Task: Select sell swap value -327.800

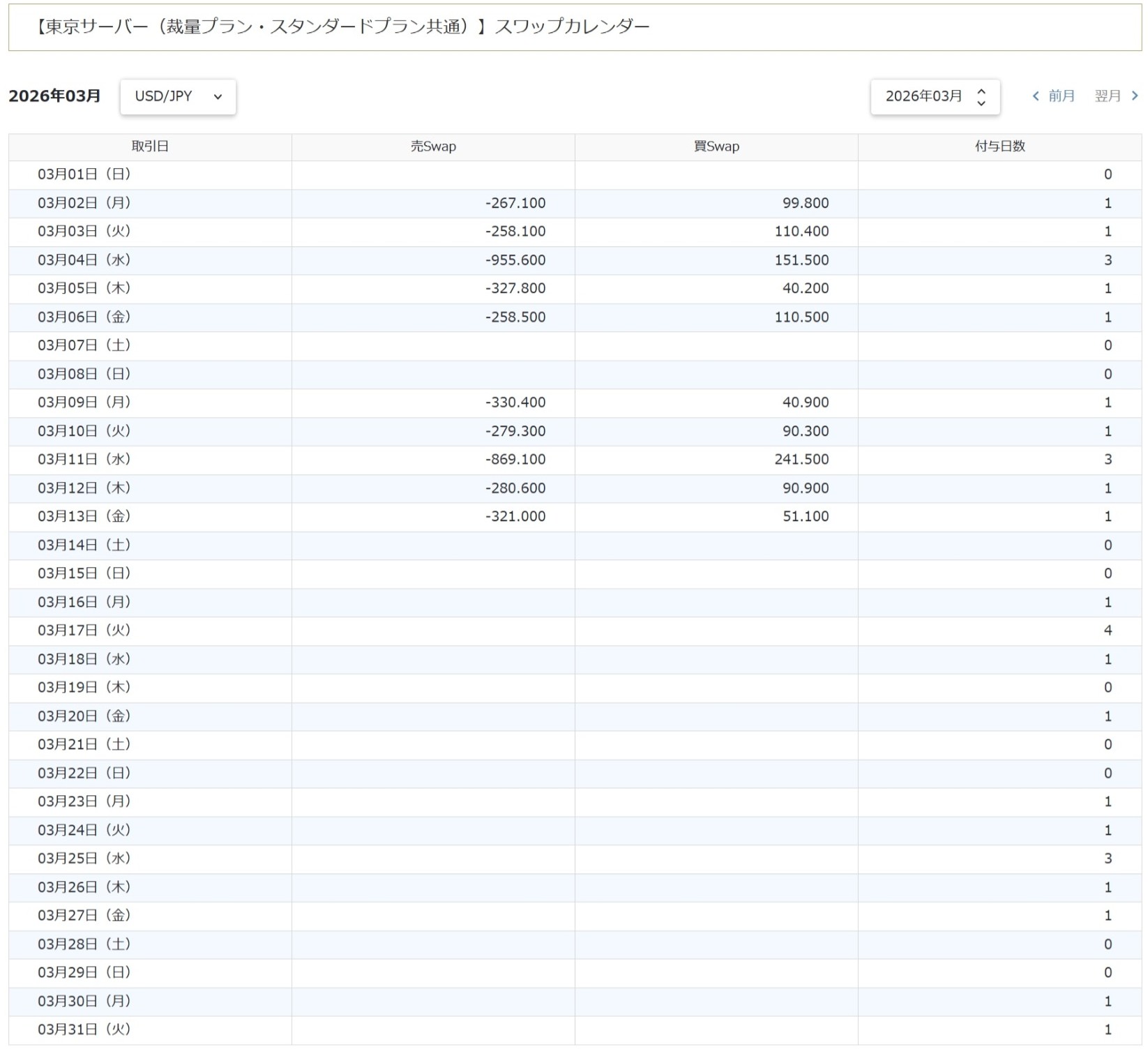Action: click(x=515, y=288)
